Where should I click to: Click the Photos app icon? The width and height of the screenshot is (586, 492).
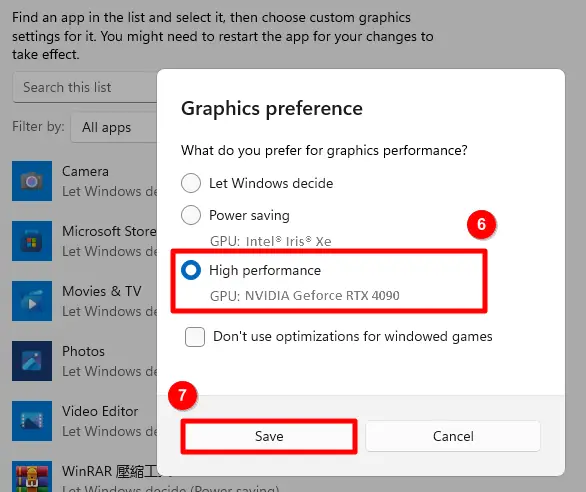(x=32, y=361)
